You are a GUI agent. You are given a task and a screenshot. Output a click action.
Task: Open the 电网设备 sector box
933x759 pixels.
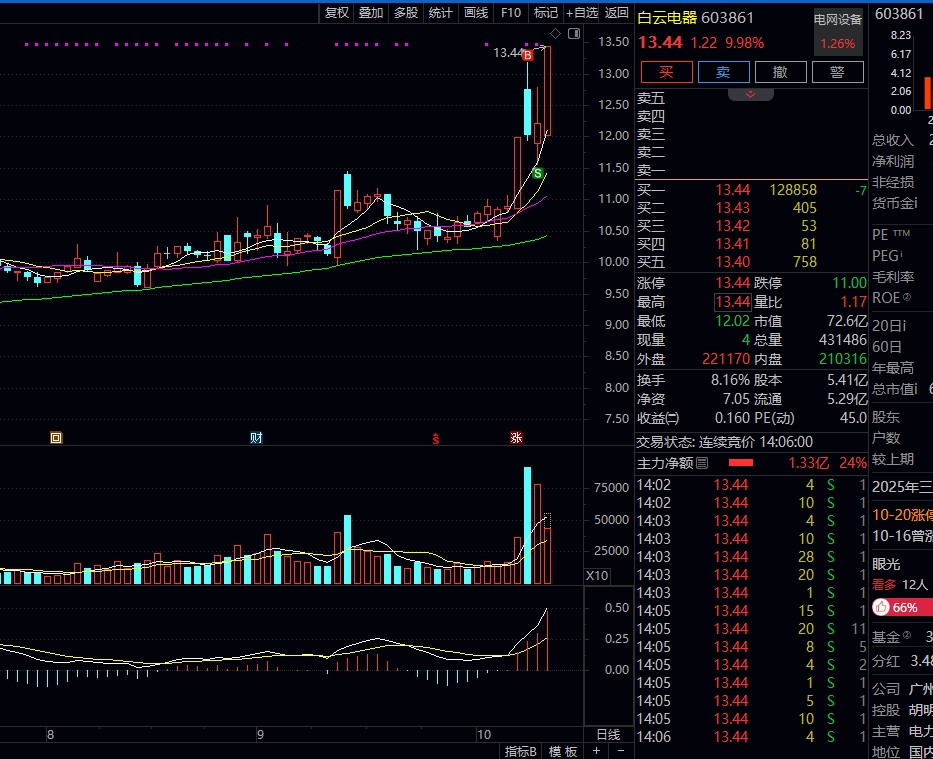(838, 31)
